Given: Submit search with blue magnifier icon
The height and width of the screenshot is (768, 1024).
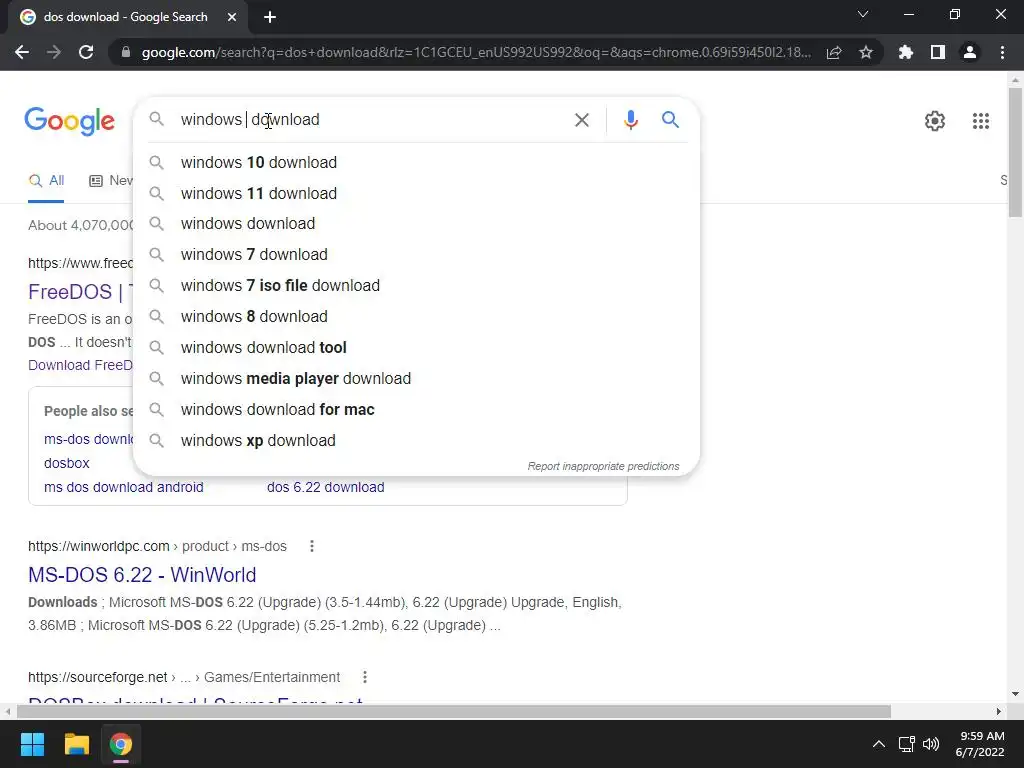Looking at the screenshot, I should [670, 120].
